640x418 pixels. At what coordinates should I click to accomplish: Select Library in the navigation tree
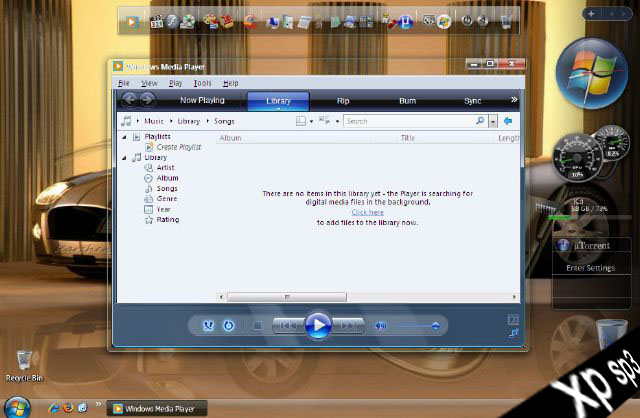156,158
